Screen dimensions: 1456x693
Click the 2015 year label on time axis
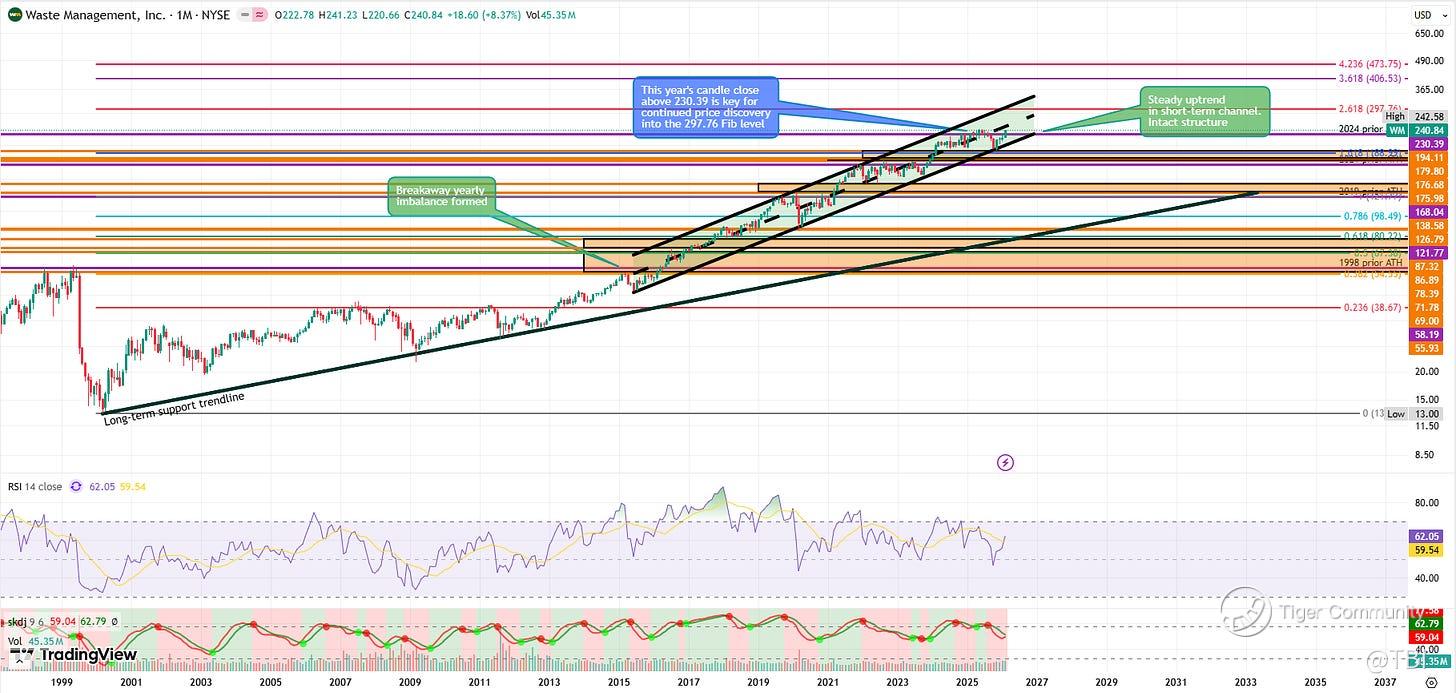pyautogui.click(x=618, y=682)
